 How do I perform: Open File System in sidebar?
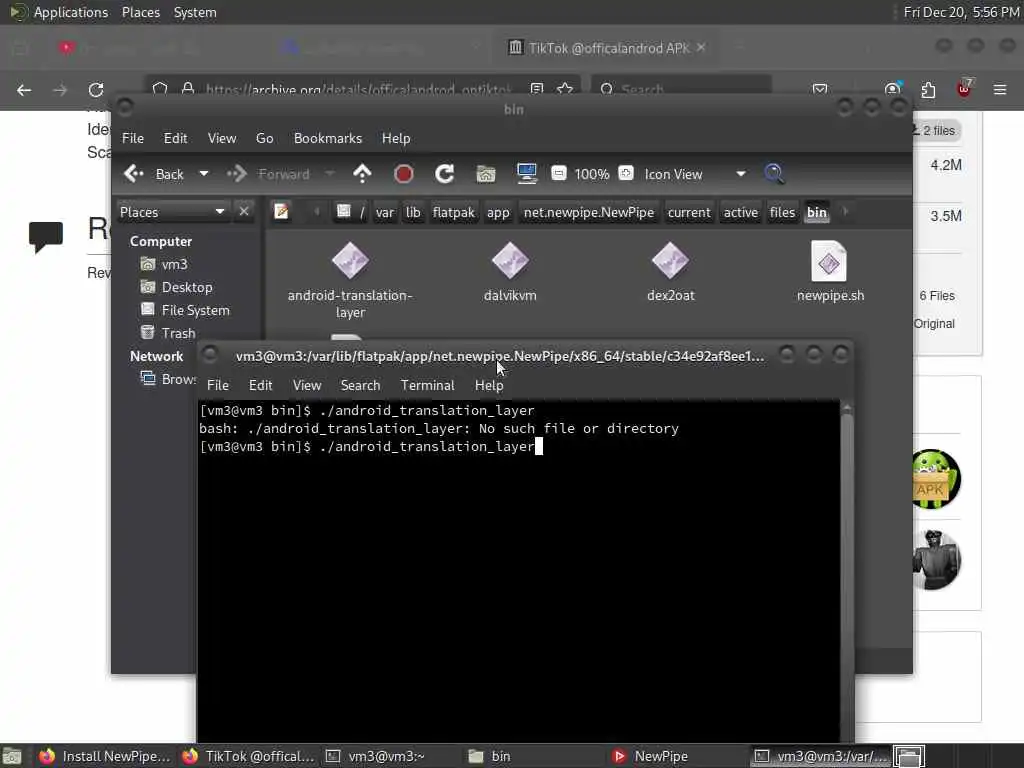pos(185,310)
